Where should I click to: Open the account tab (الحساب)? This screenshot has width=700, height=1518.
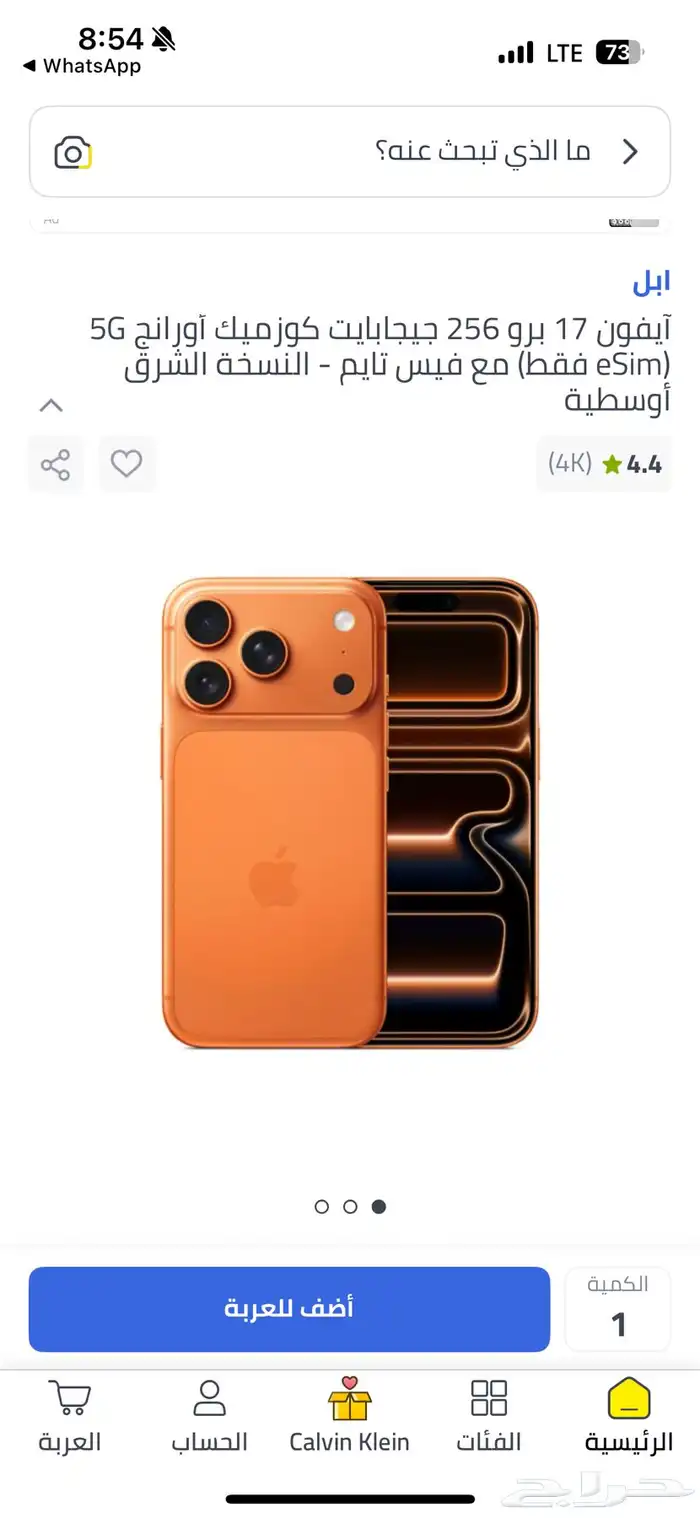(x=209, y=1416)
